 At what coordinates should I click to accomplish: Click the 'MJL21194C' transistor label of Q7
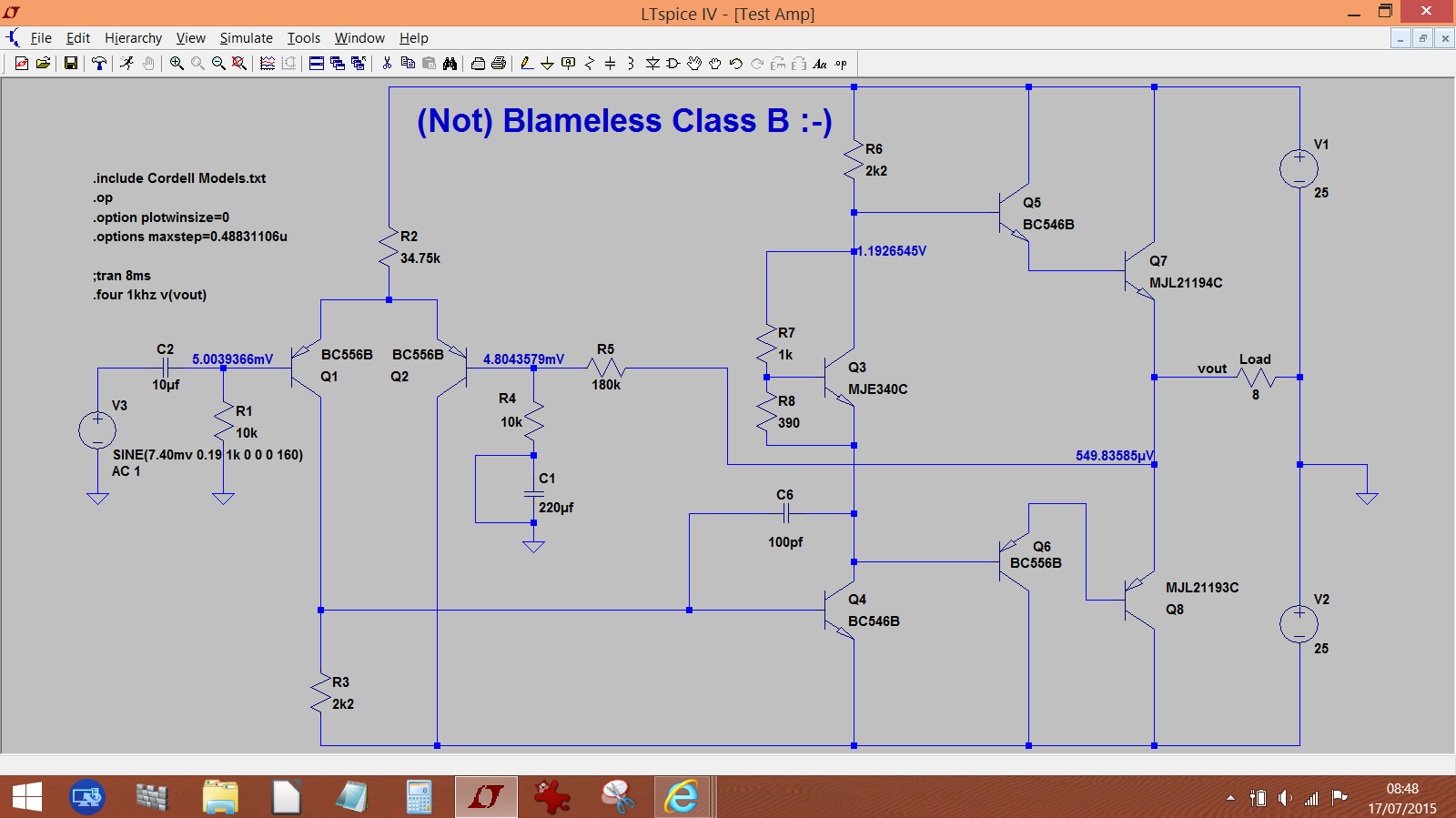click(1186, 283)
